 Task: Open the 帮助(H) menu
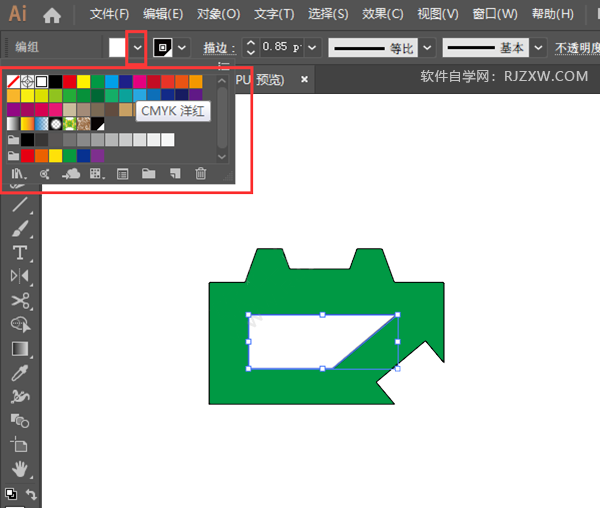click(553, 14)
